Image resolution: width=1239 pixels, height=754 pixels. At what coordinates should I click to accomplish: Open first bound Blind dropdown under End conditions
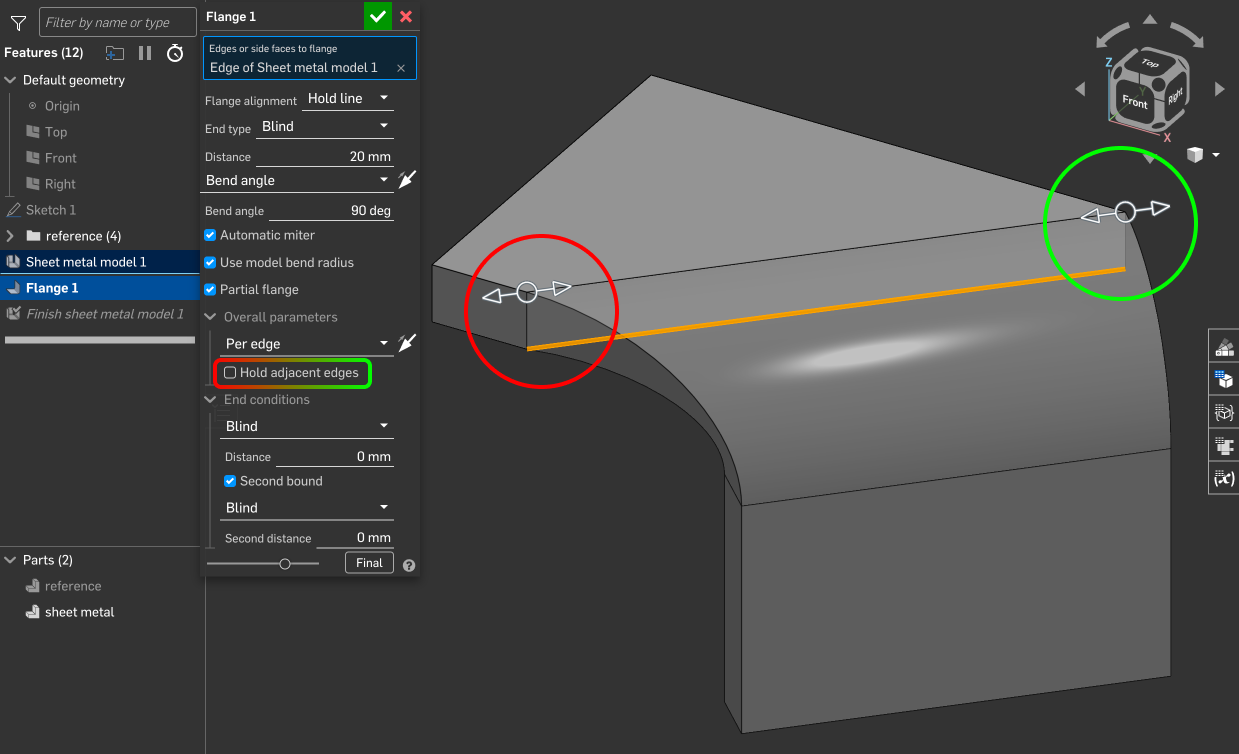pyautogui.click(x=306, y=427)
